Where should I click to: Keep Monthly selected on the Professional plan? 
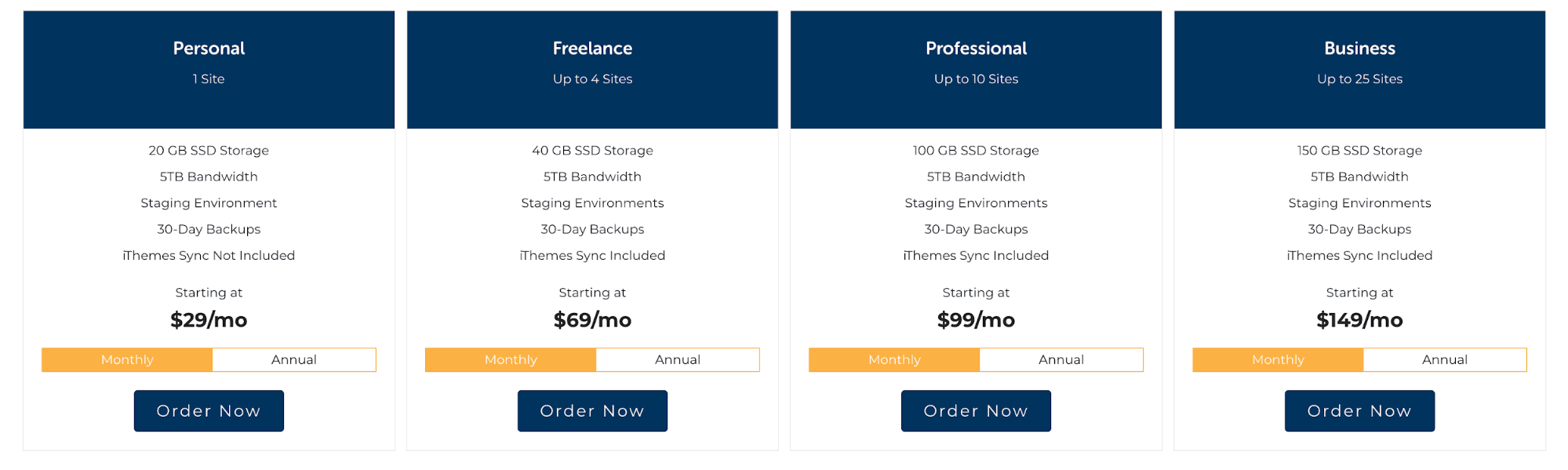click(893, 359)
